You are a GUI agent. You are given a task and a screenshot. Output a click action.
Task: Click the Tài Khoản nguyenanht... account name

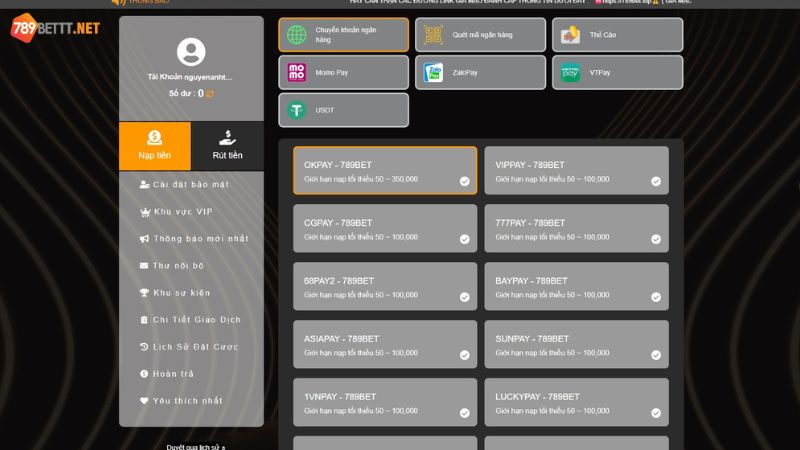[190, 77]
